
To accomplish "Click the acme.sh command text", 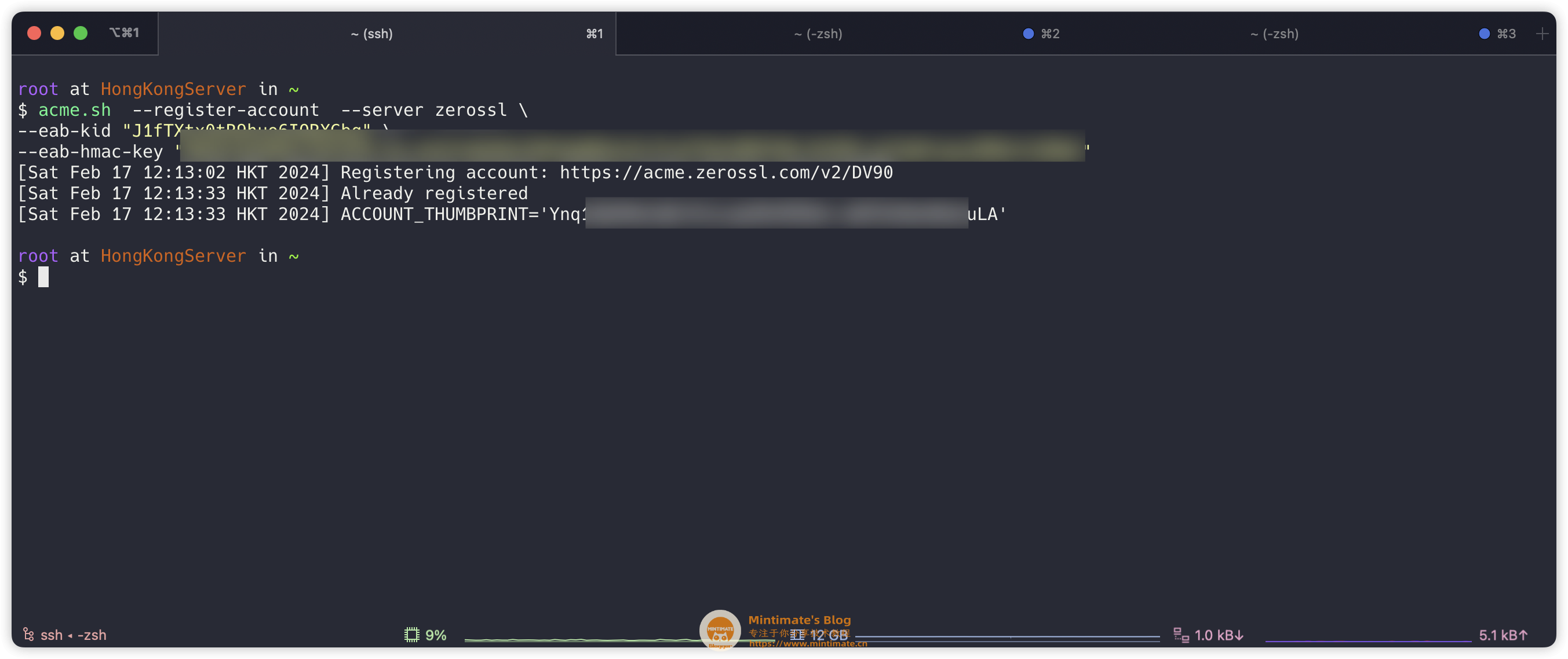I will (75, 109).
